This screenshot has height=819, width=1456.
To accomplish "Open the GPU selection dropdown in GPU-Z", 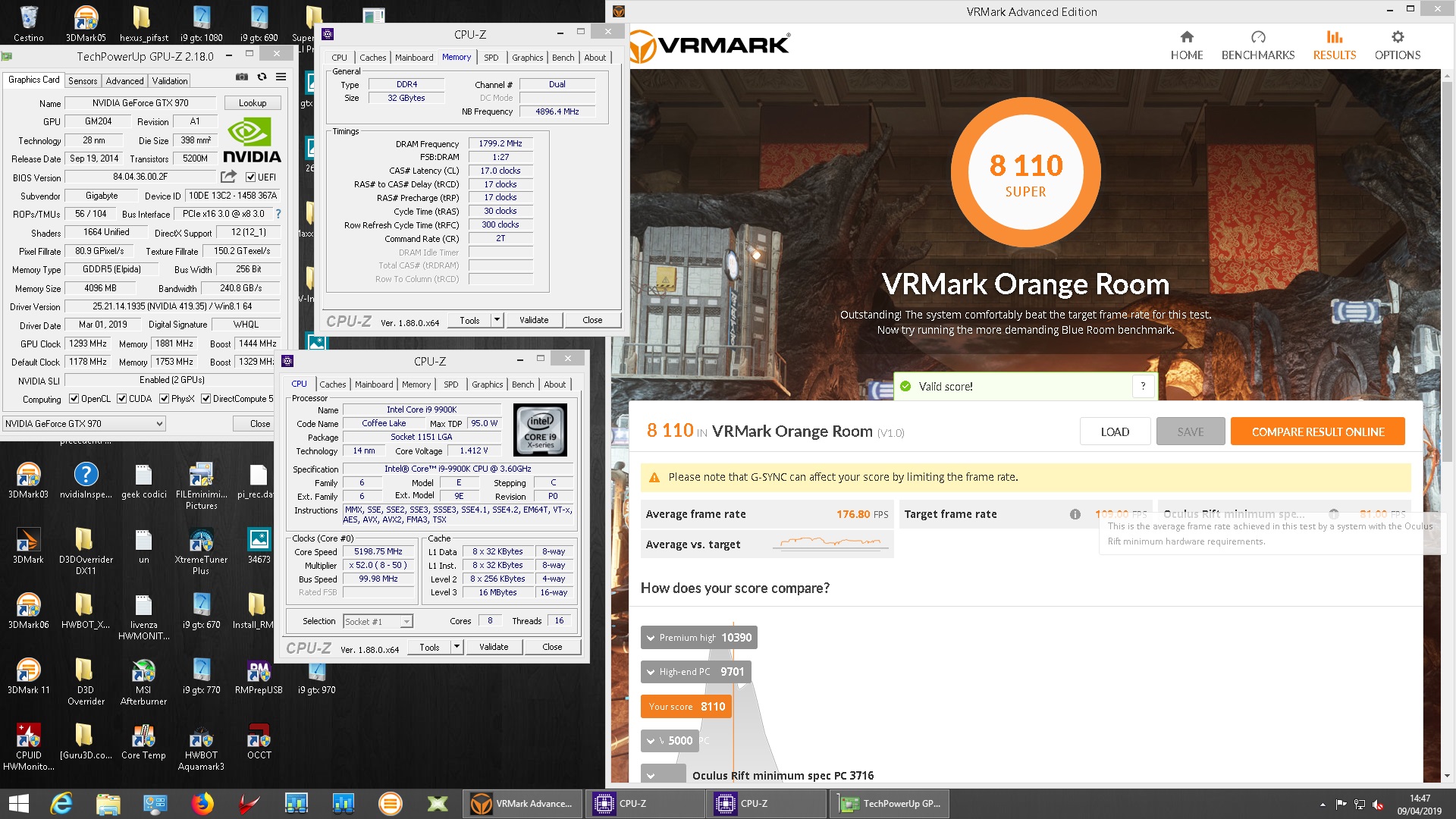I will (x=84, y=424).
